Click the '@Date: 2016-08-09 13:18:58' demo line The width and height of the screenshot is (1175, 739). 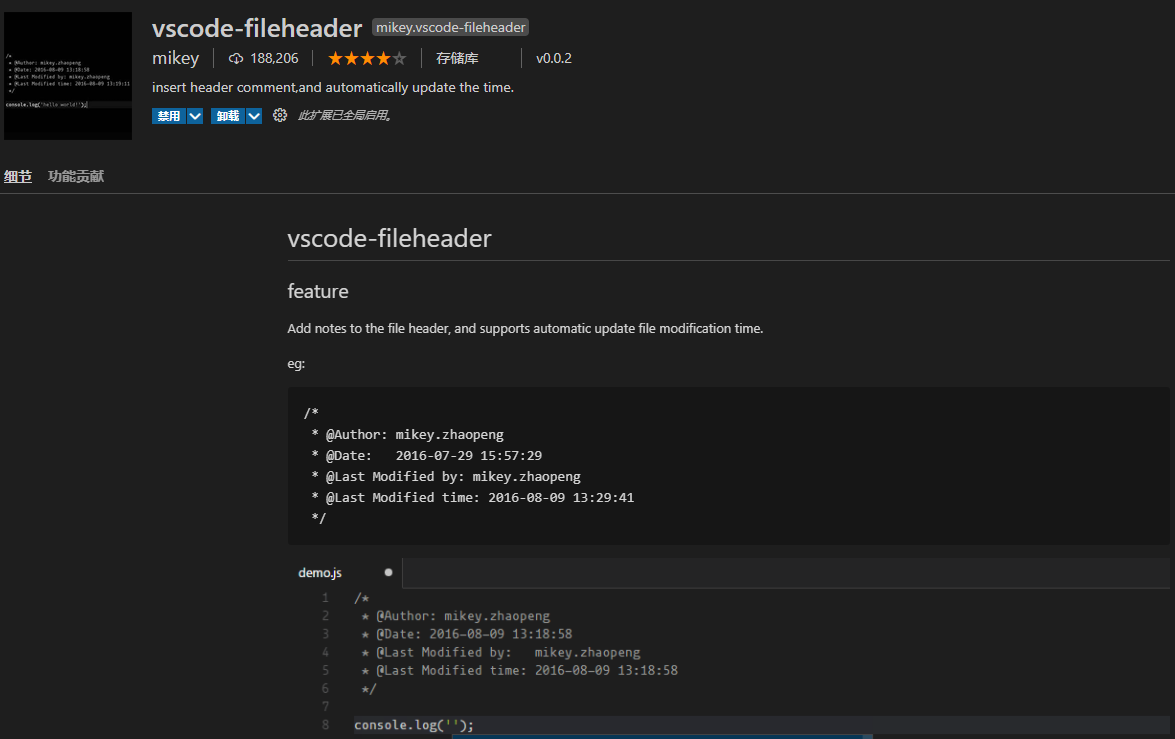tap(467, 634)
